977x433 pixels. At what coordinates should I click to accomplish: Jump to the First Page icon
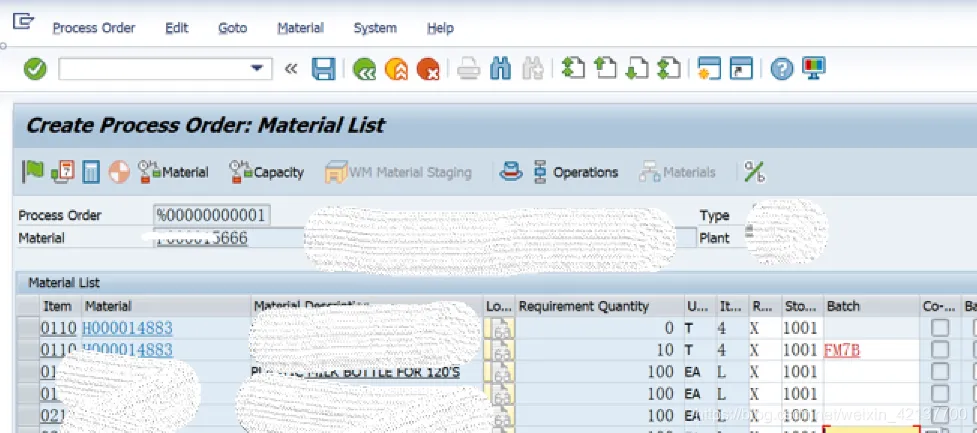tap(573, 68)
